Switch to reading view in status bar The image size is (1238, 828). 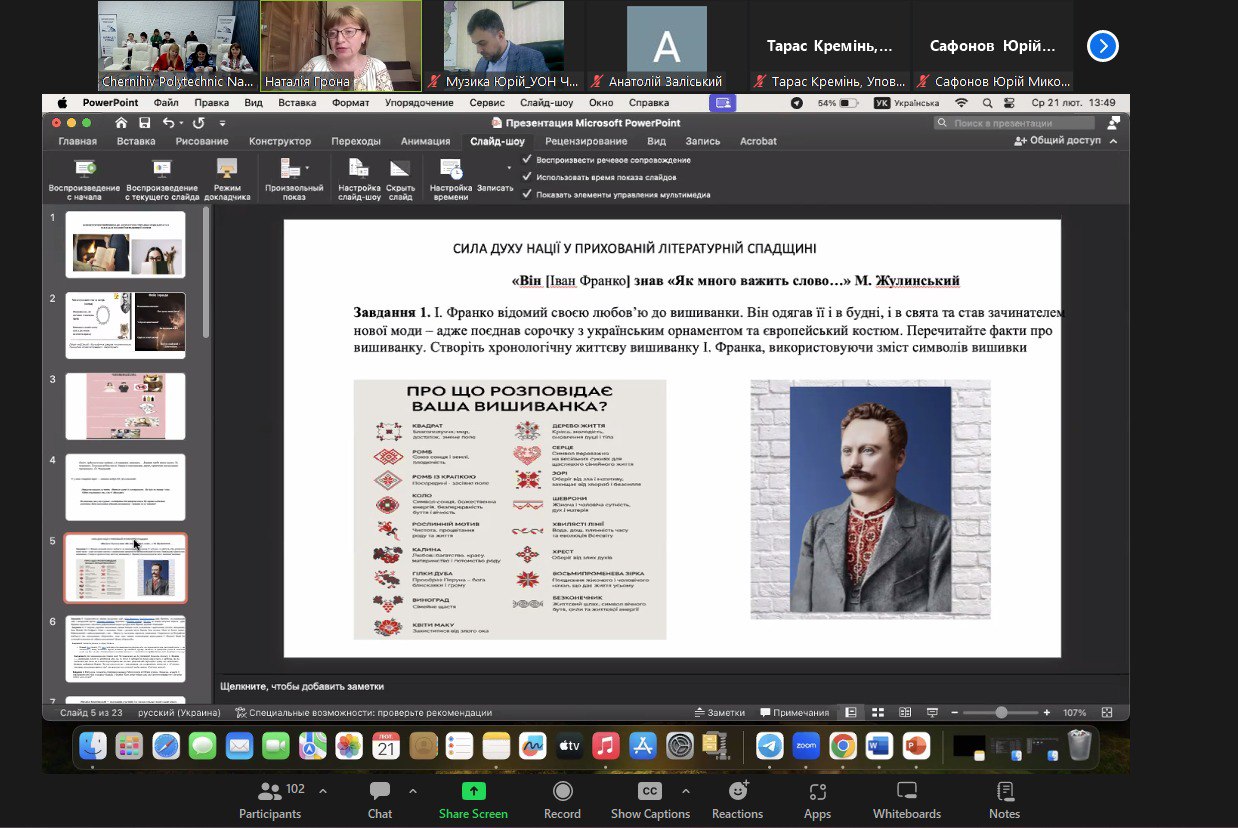[x=904, y=713]
